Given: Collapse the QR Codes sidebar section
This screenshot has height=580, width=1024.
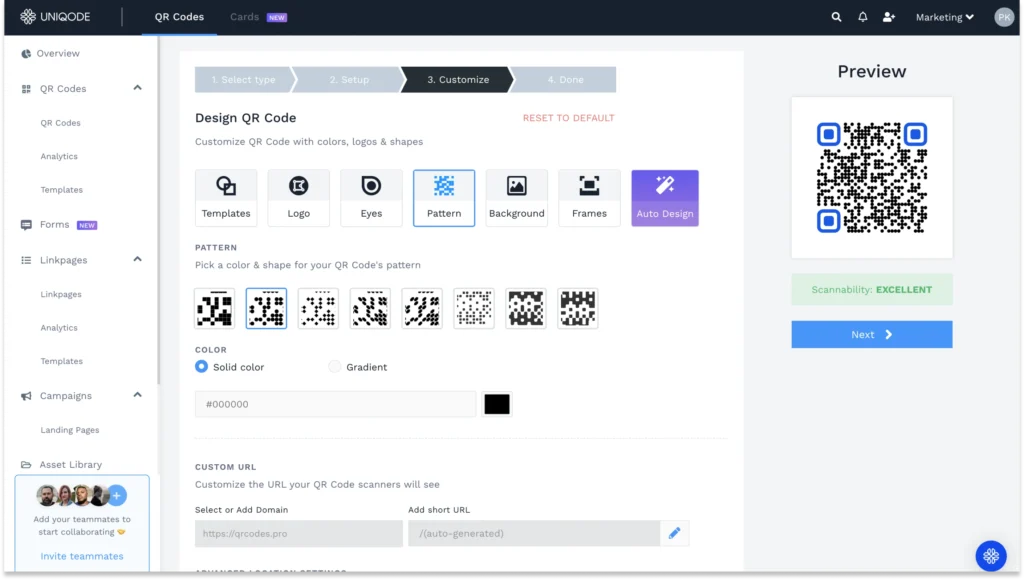Looking at the screenshot, I should coord(137,88).
